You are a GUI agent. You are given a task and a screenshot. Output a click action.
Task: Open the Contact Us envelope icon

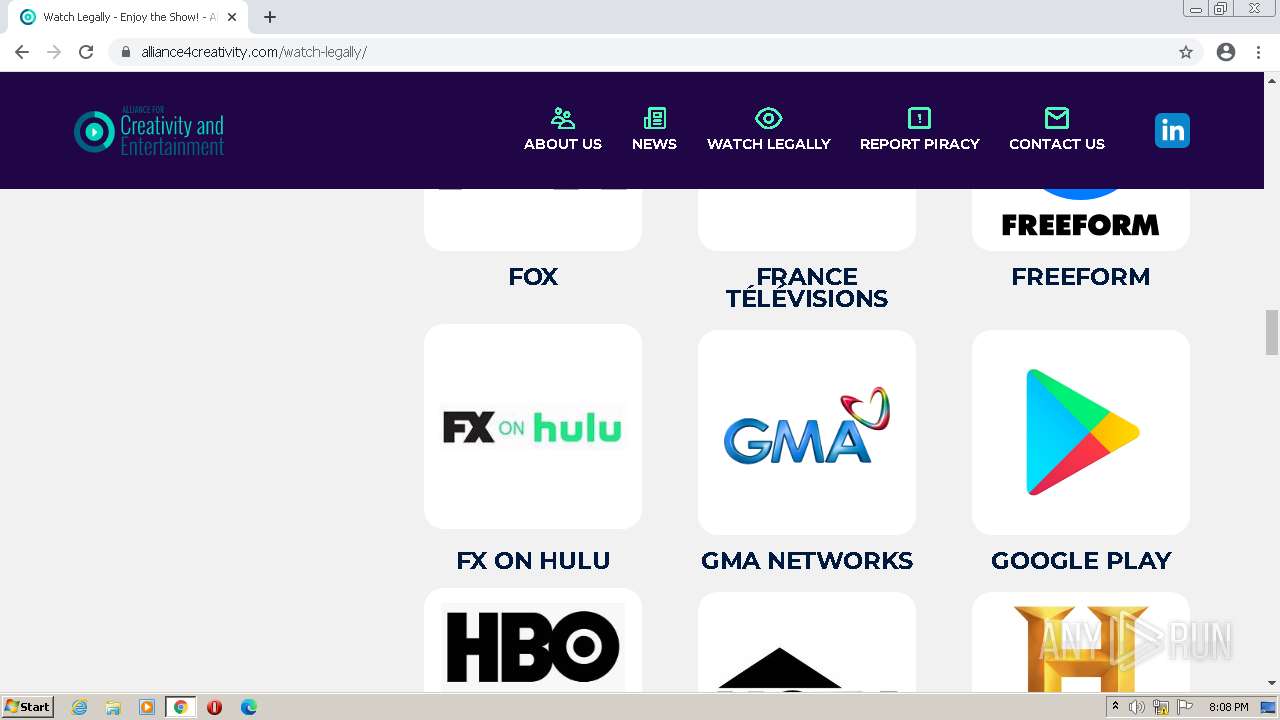coord(1057,118)
